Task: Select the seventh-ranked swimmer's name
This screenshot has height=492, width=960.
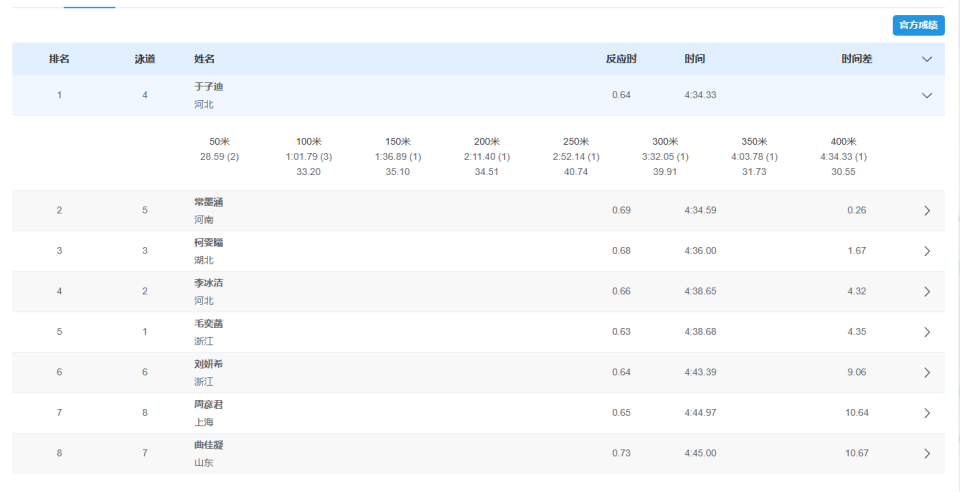Action: (x=209, y=404)
